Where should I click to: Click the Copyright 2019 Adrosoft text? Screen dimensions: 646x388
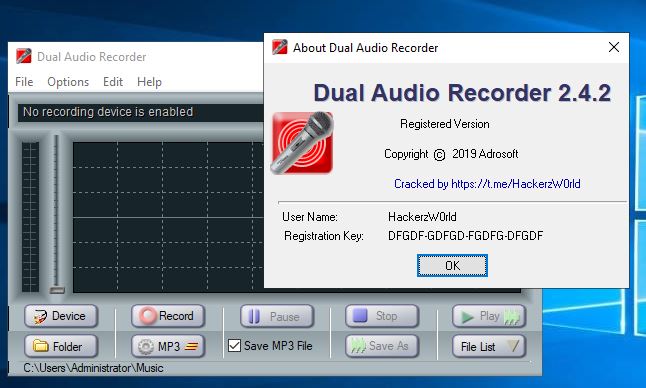tap(451, 154)
